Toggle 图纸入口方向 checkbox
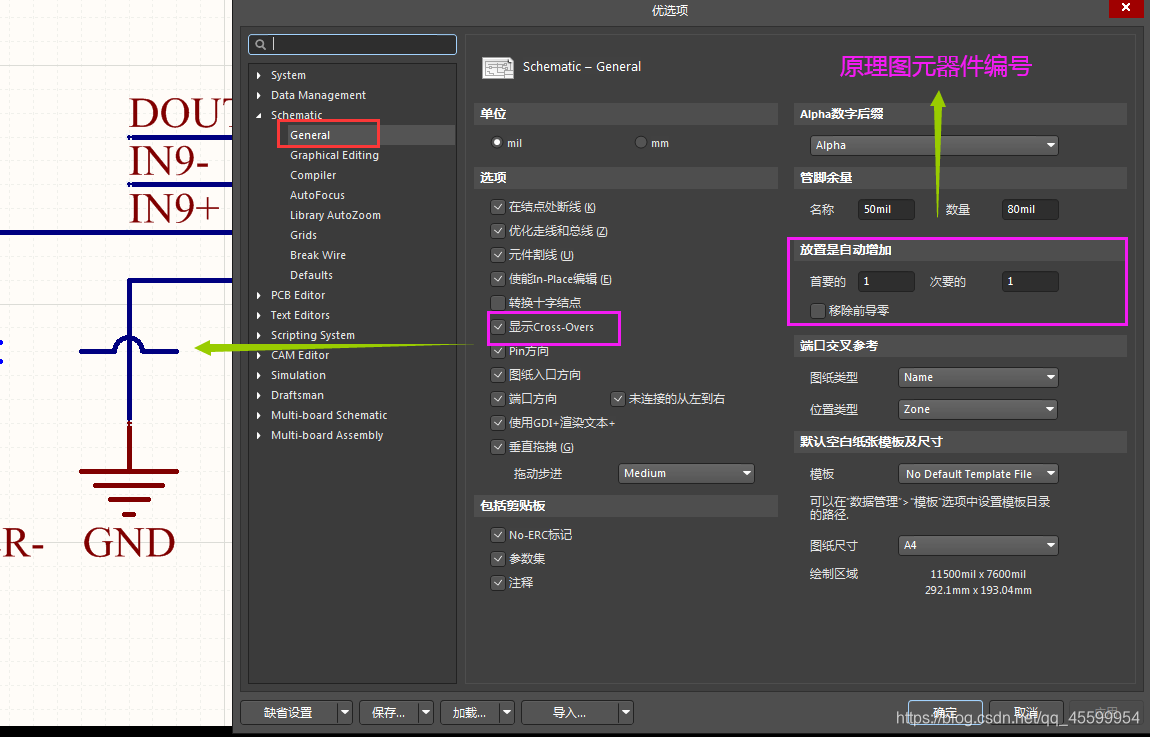Screen dimensions: 1150x737 [x=498, y=375]
